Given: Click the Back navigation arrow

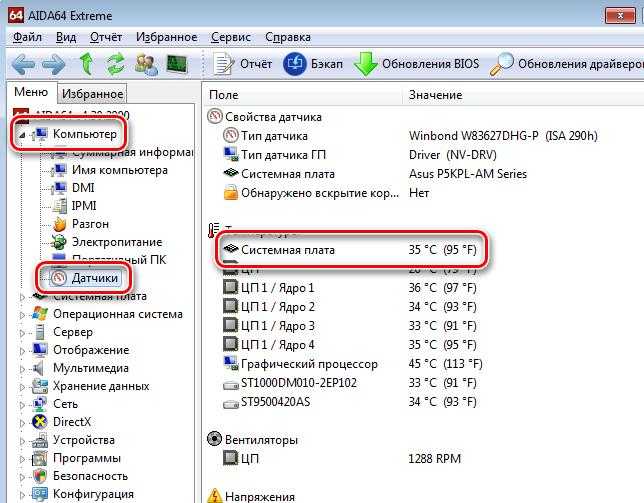Looking at the screenshot, I should pos(23,64).
